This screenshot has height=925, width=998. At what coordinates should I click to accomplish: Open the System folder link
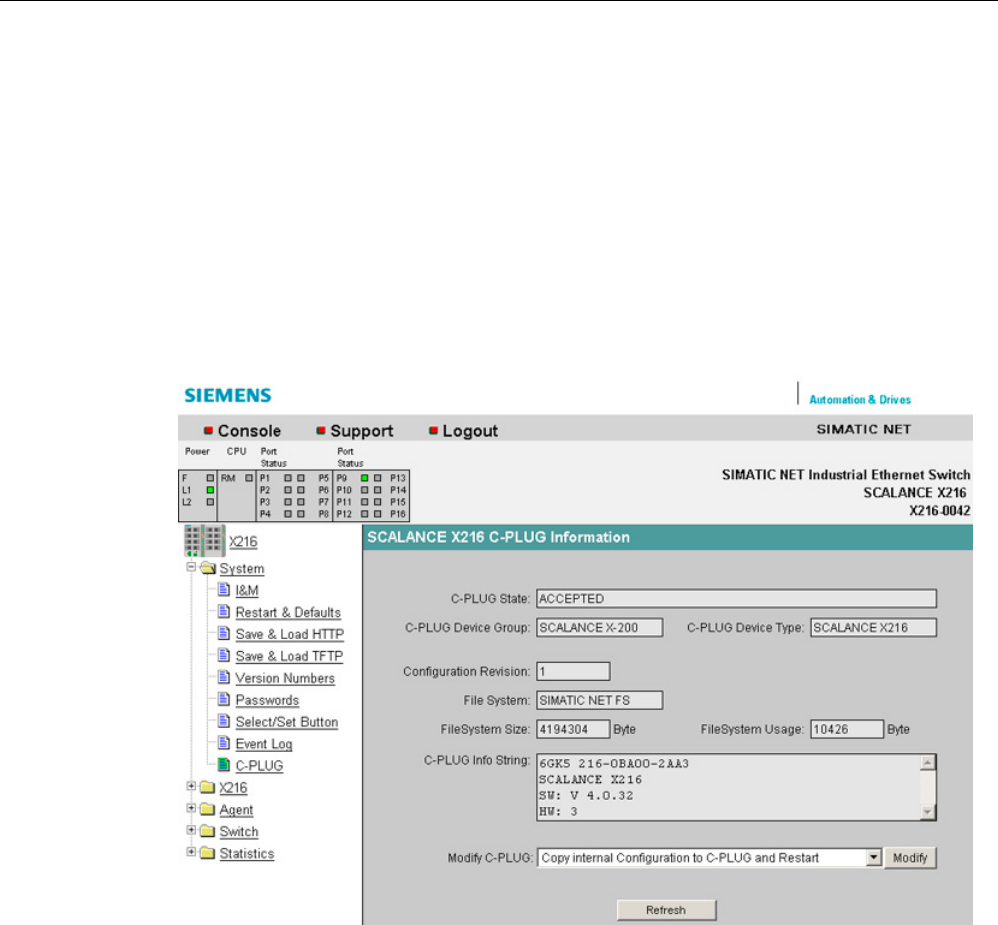pyautogui.click(x=242, y=568)
